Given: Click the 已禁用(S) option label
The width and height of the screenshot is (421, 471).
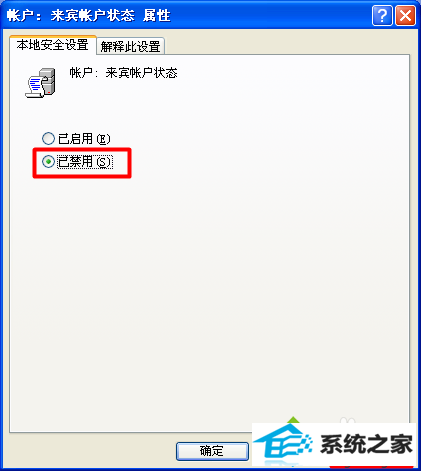Looking at the screenshot, I should (x=85, y=162).
